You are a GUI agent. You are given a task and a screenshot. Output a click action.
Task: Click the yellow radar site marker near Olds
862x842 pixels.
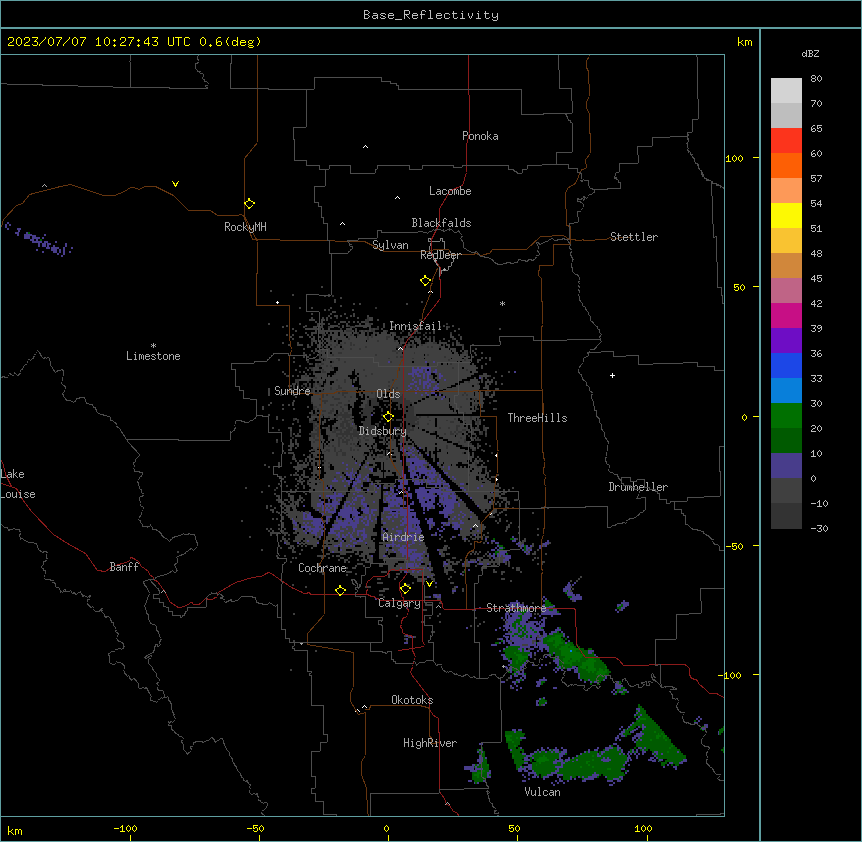click(388, 417)
